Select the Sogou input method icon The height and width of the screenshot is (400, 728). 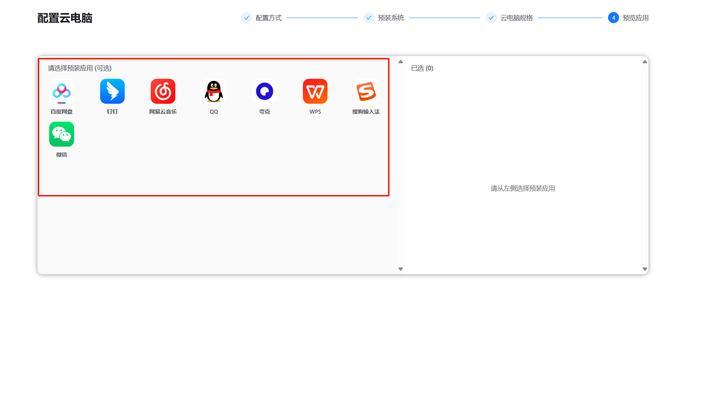[x=366, y=91]
